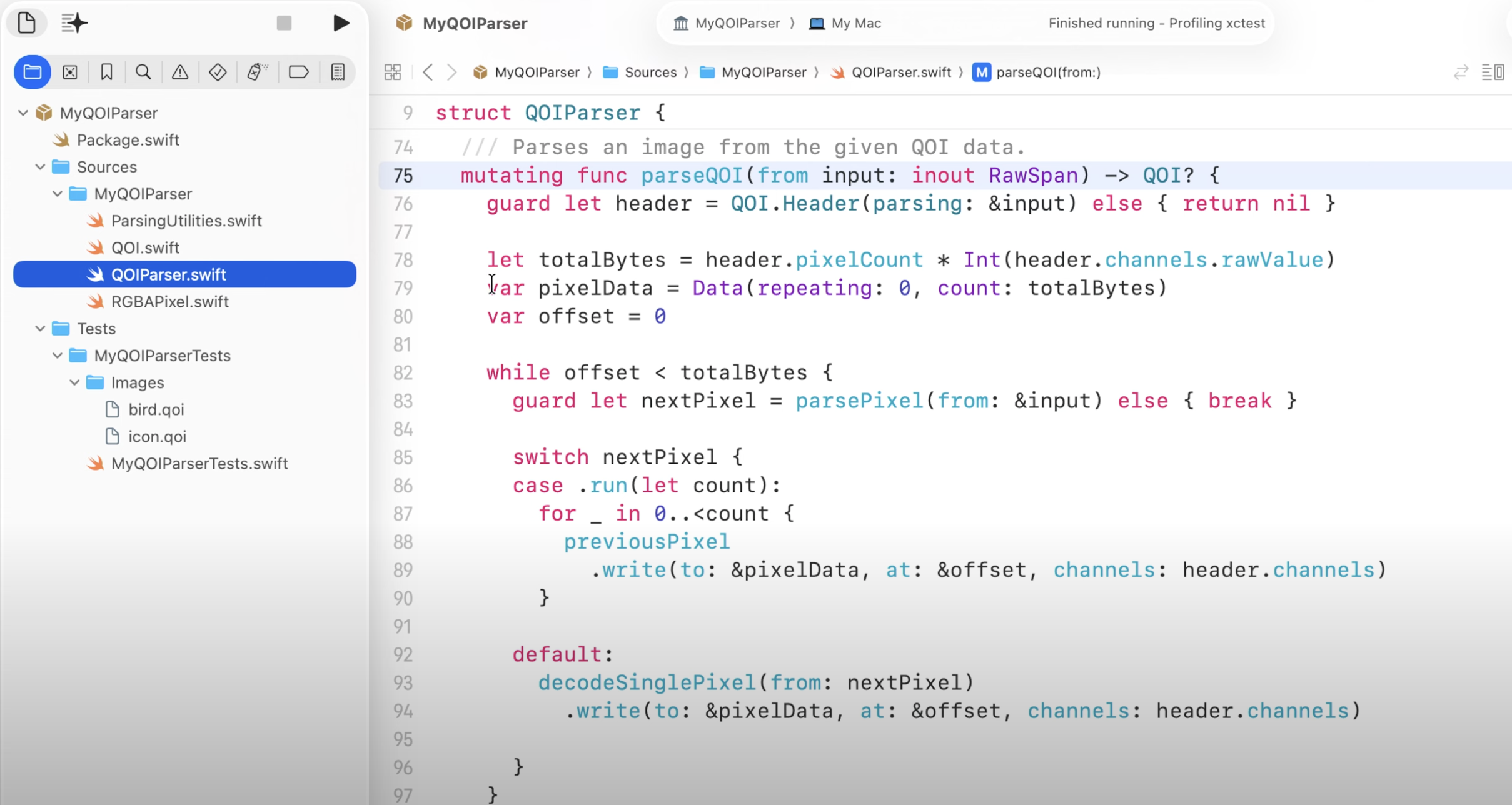The width and height of the screenshot is (1512, 805).
Task: Open MyQOIParserTests.swift file
Action: click(199, 463)
